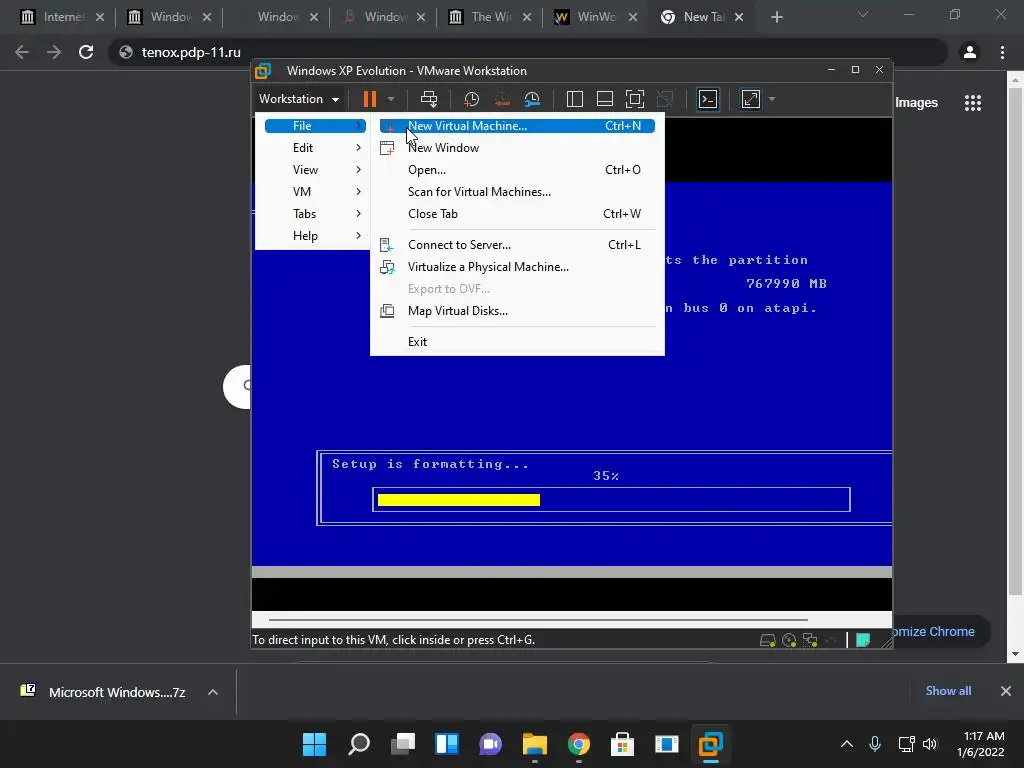The height and width of the screenshot is (768, 1024).
Task: Close the New Tab tab
Action: 739,17
